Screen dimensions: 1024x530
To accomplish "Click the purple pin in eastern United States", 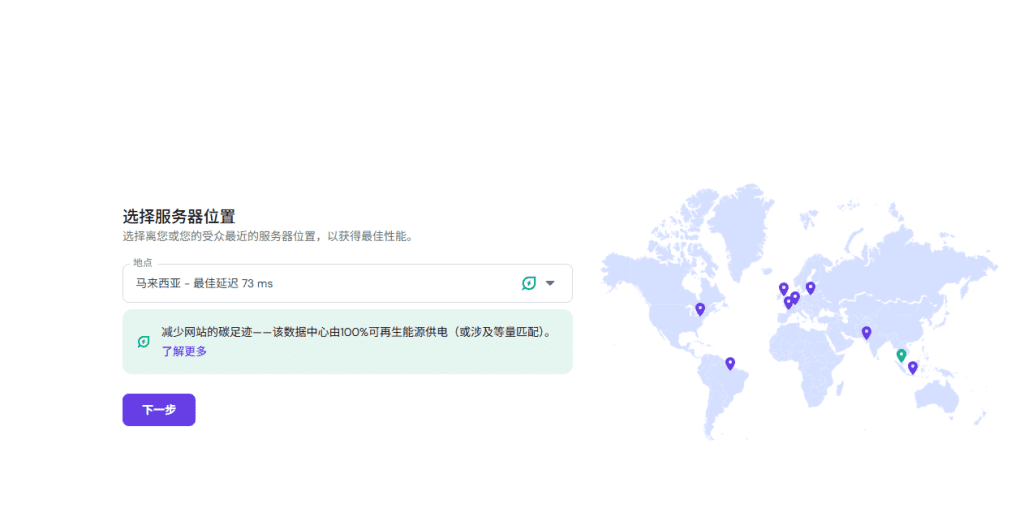I will (x=700, y=309).
